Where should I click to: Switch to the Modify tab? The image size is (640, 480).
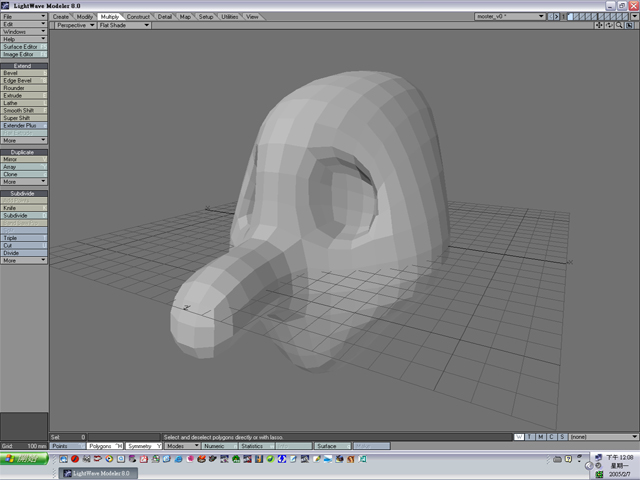coord(84,17)
